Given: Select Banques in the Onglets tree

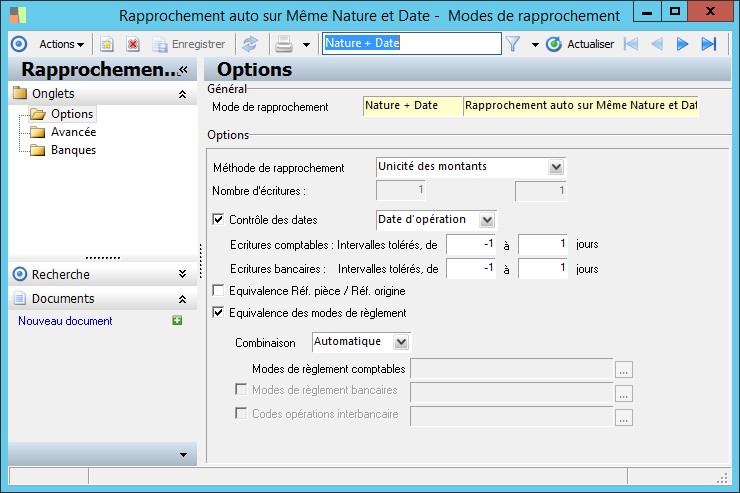Looking at the screenshot, I should click(x=73, y=150).
